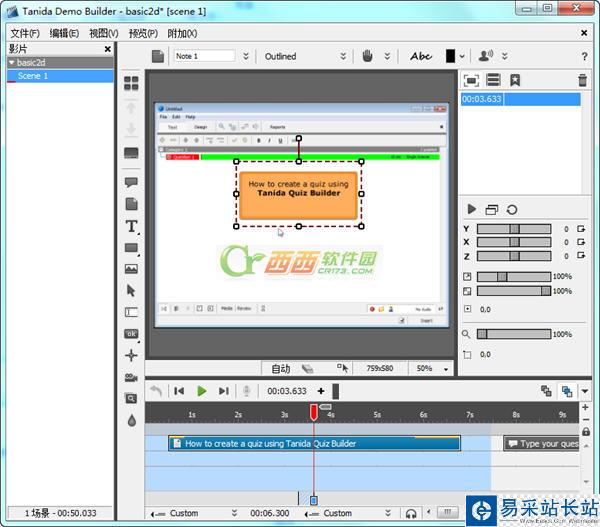Insert a video camera object
Viewport: 600px width, 527px height.
(x=131, y=377)
